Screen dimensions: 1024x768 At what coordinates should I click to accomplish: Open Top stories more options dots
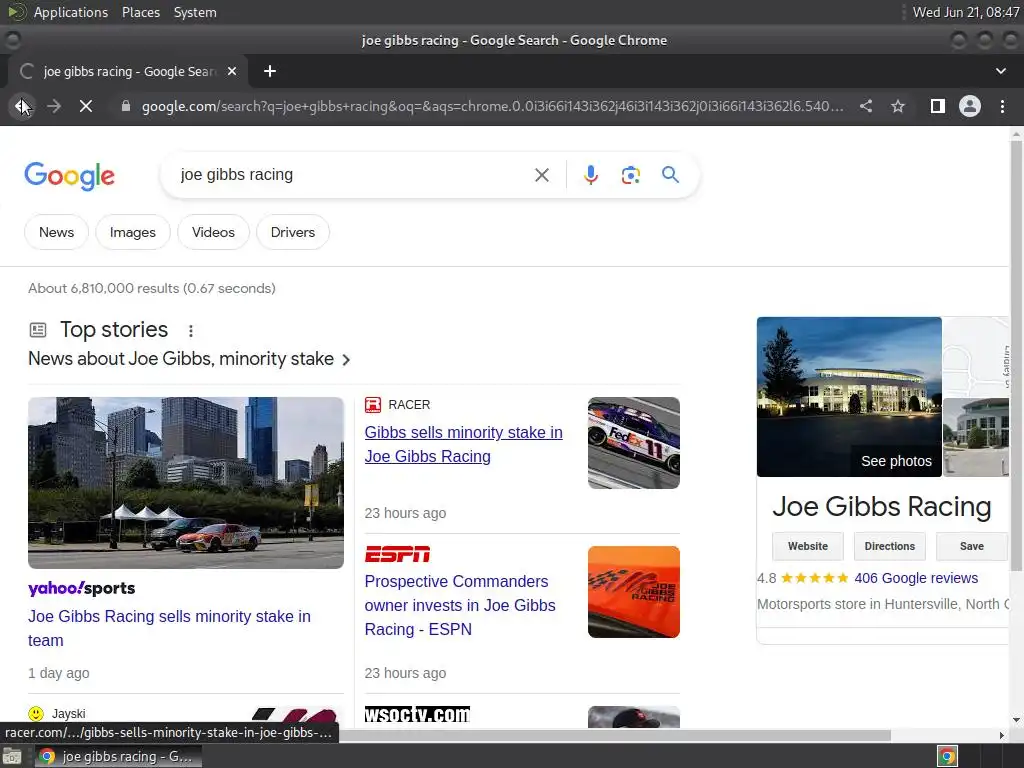pyautogui.click(x=191, y=330)
